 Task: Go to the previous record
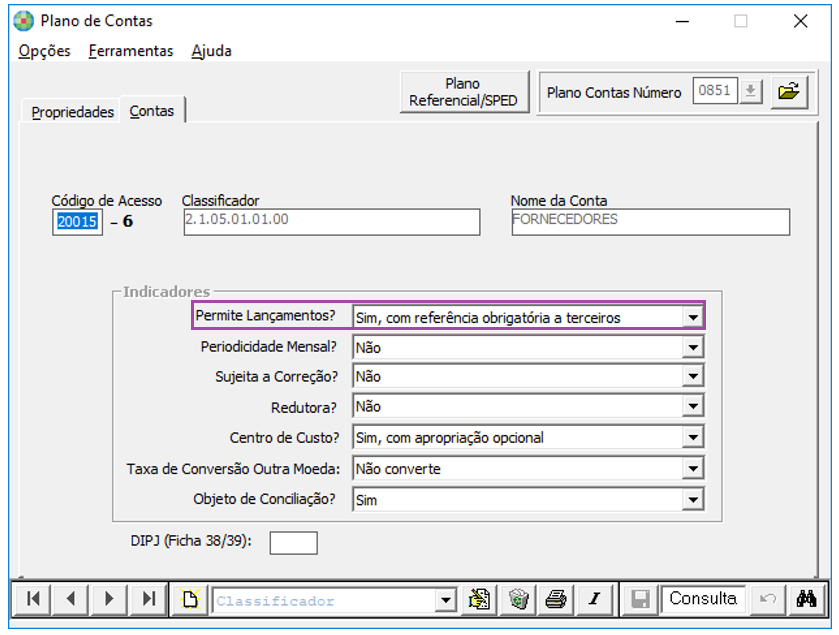pyautogui.click(x=71, y=599)
